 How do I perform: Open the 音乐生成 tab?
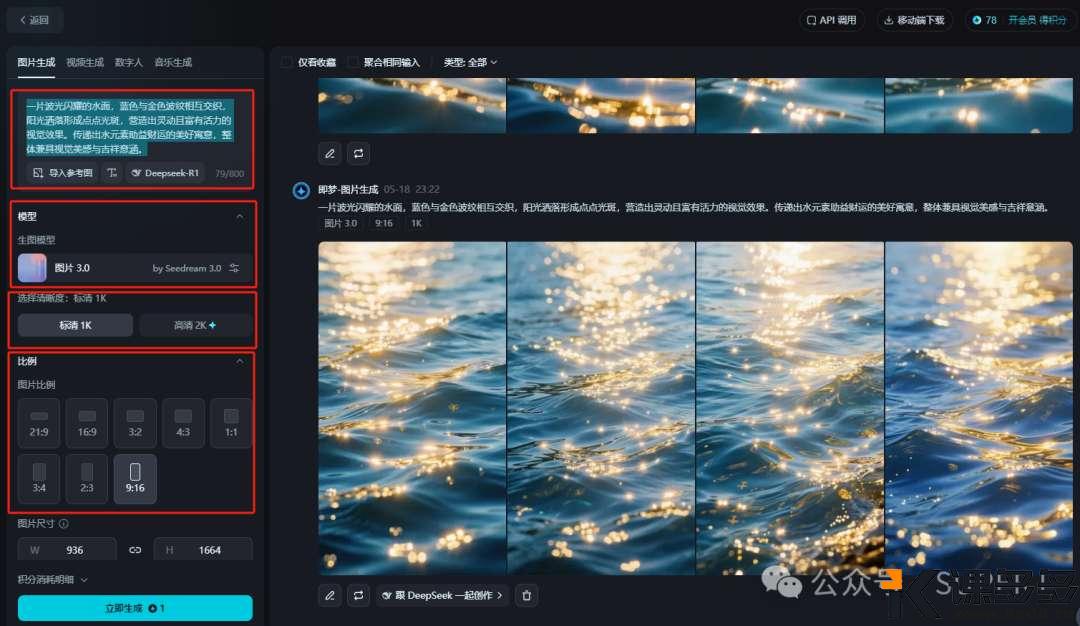tap(173, 62)
